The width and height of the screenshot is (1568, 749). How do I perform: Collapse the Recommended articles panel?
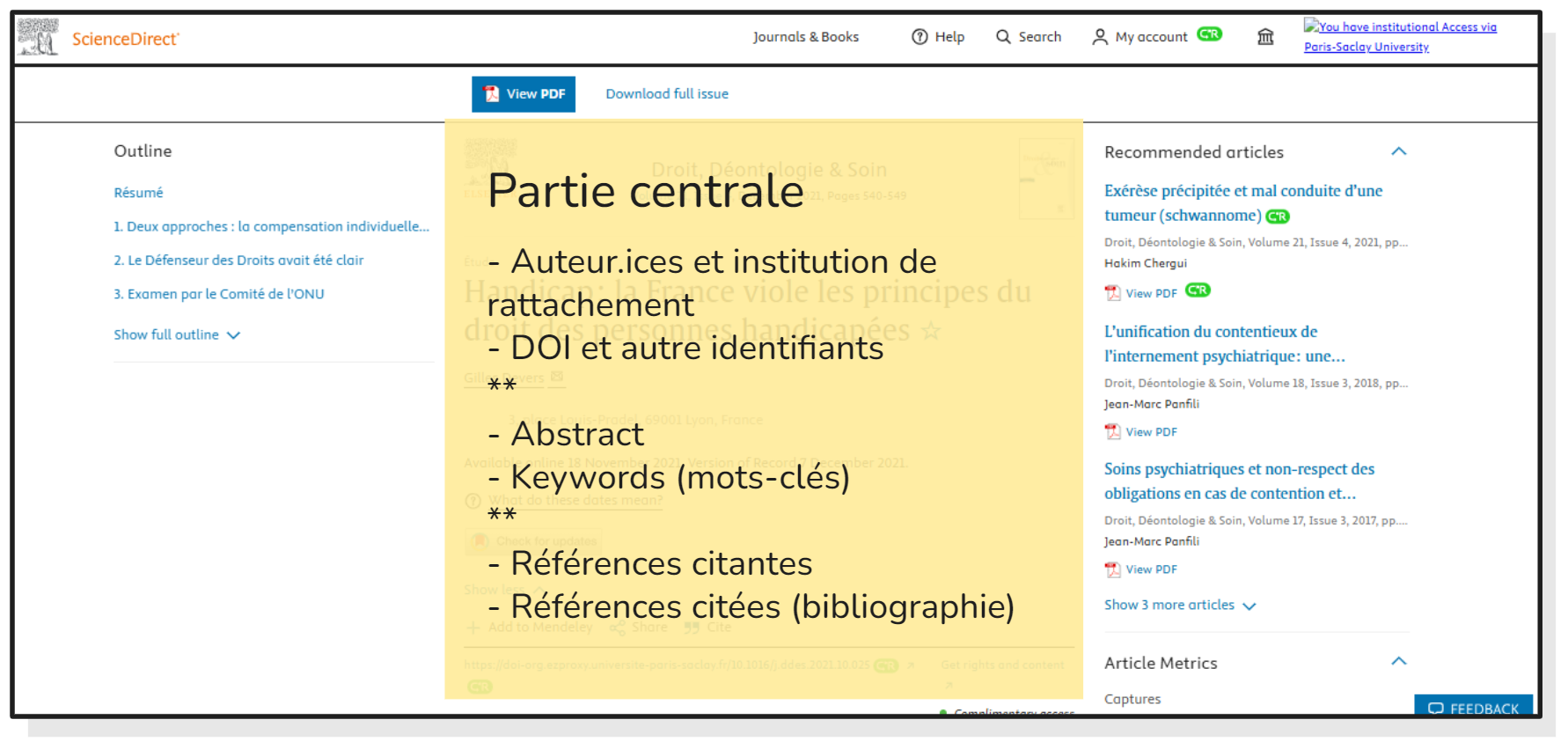point(1399,151)
